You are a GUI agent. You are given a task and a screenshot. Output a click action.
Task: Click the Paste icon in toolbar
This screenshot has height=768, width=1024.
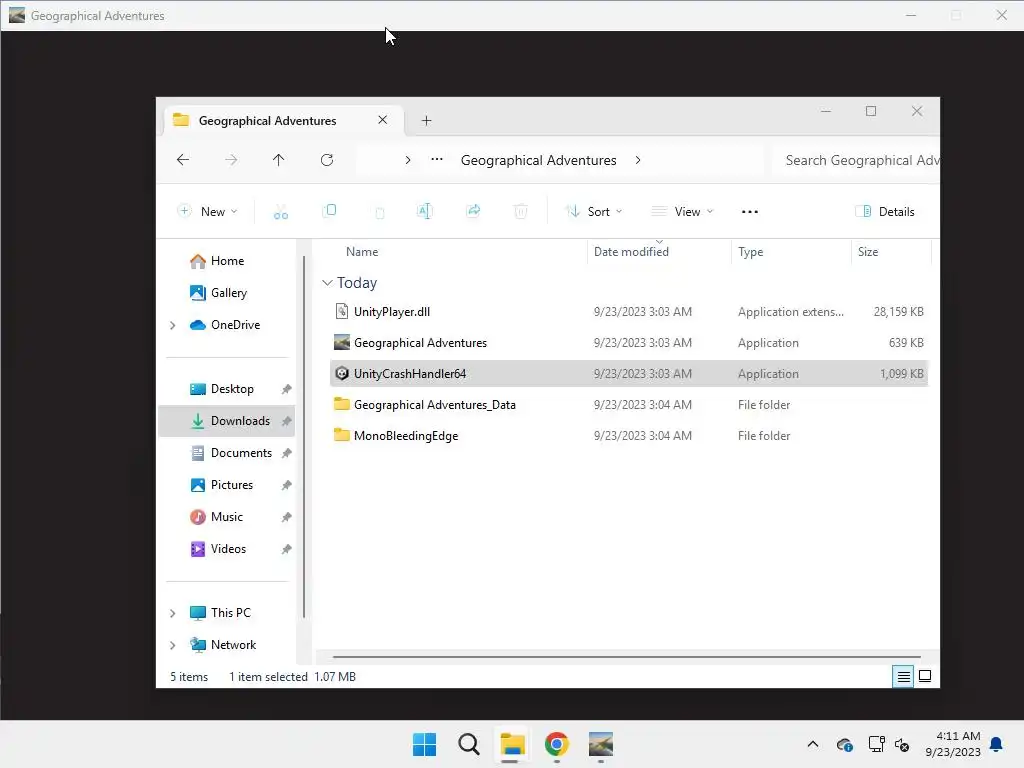379,212
